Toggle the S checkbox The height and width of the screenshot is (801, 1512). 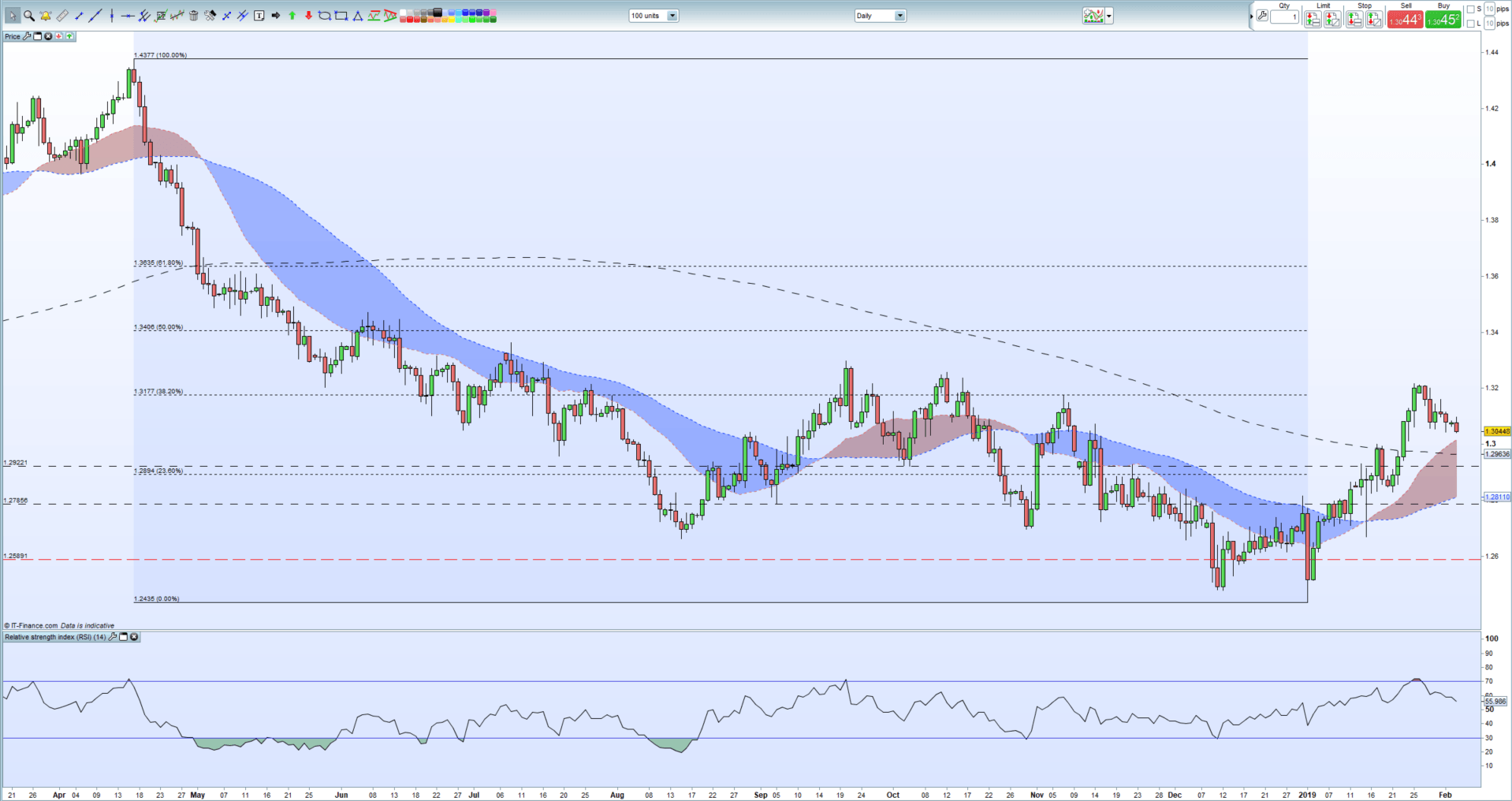click(1471, 9)
